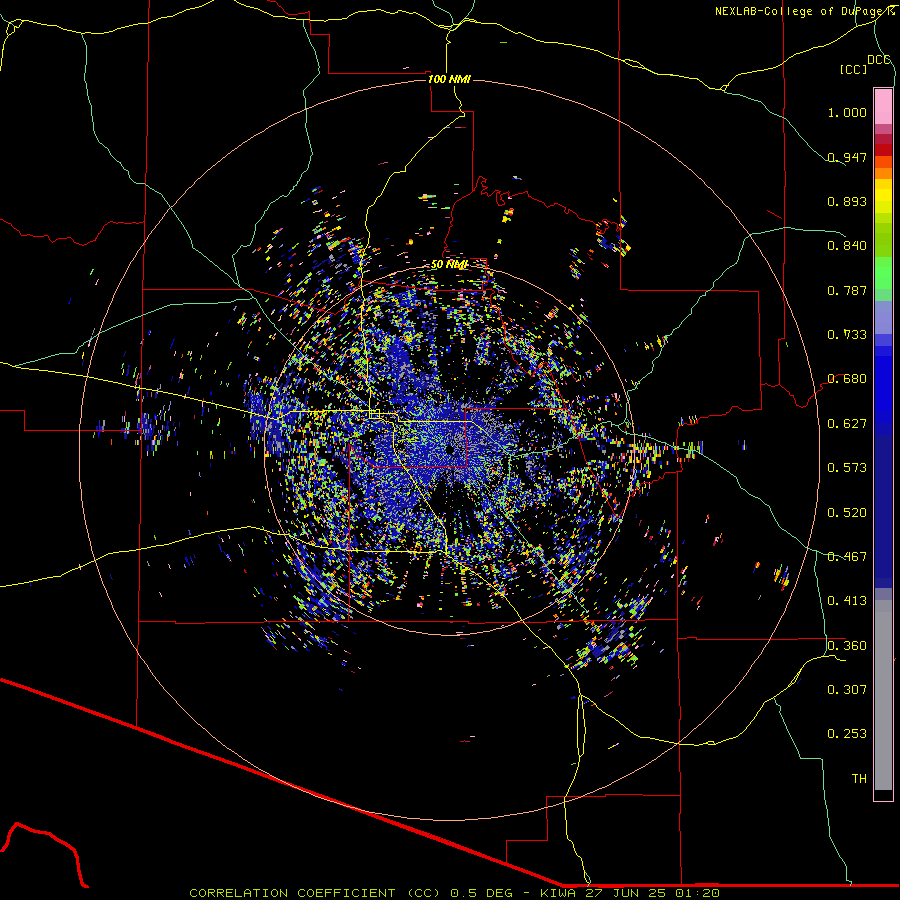Click the 0.307 scale value
The width and height of the screenshot is (900, 900).
coord(847,690)
